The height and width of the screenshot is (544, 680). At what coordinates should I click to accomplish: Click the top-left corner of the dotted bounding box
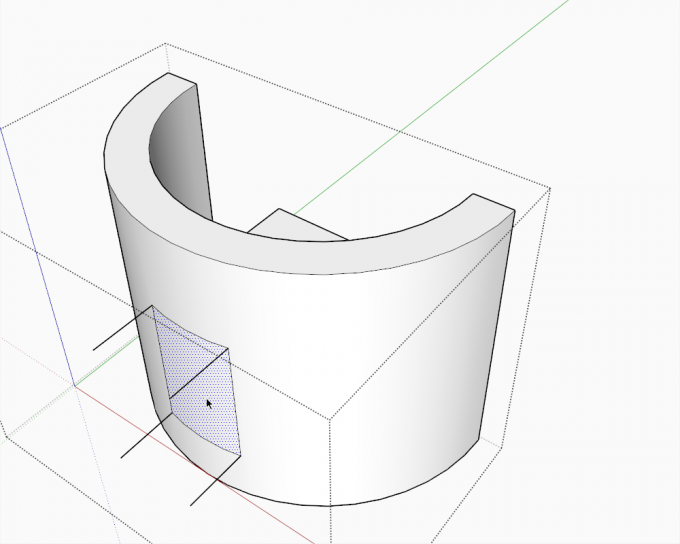click(x=166, y=44)
